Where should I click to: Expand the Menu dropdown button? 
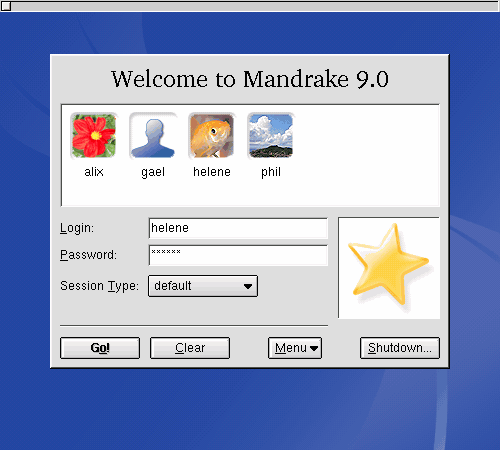[295, 348]
